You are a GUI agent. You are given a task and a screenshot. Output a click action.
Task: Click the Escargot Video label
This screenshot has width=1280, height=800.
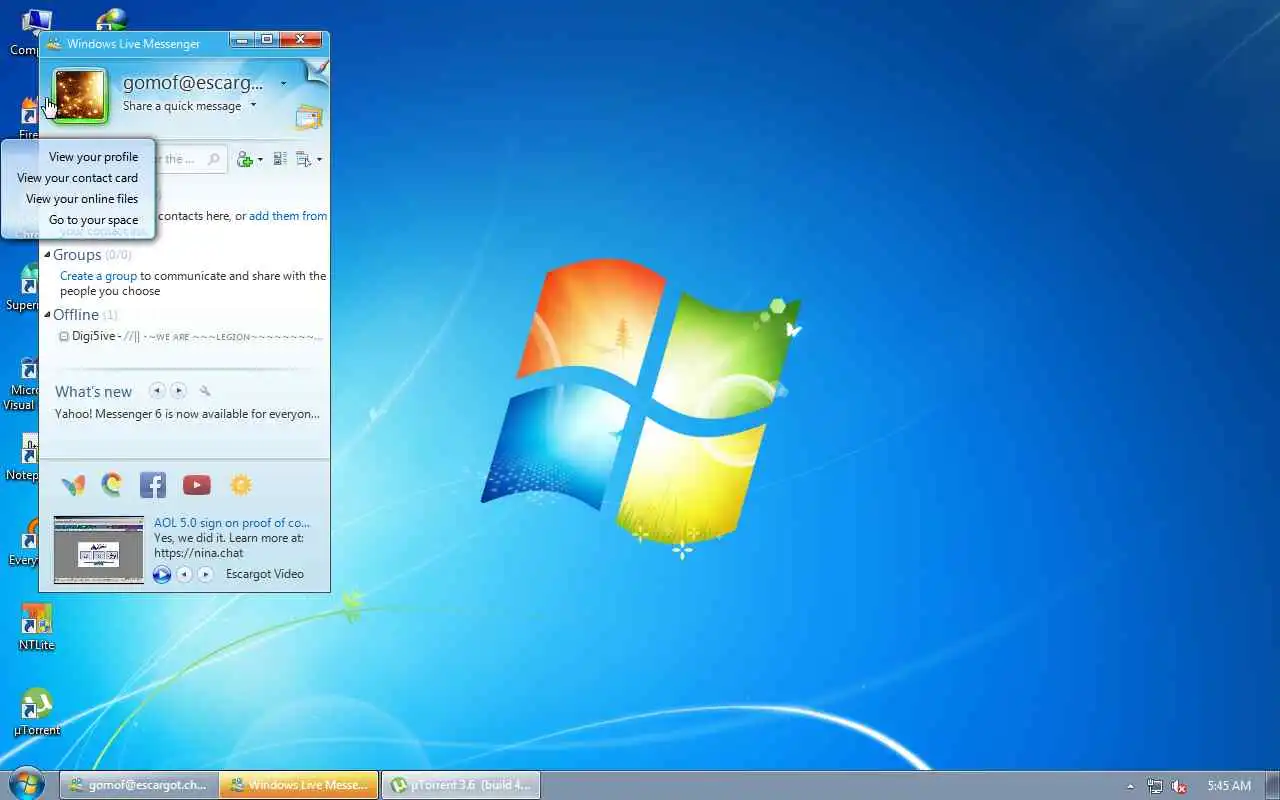pyautogui.click(x=264, y=574)
